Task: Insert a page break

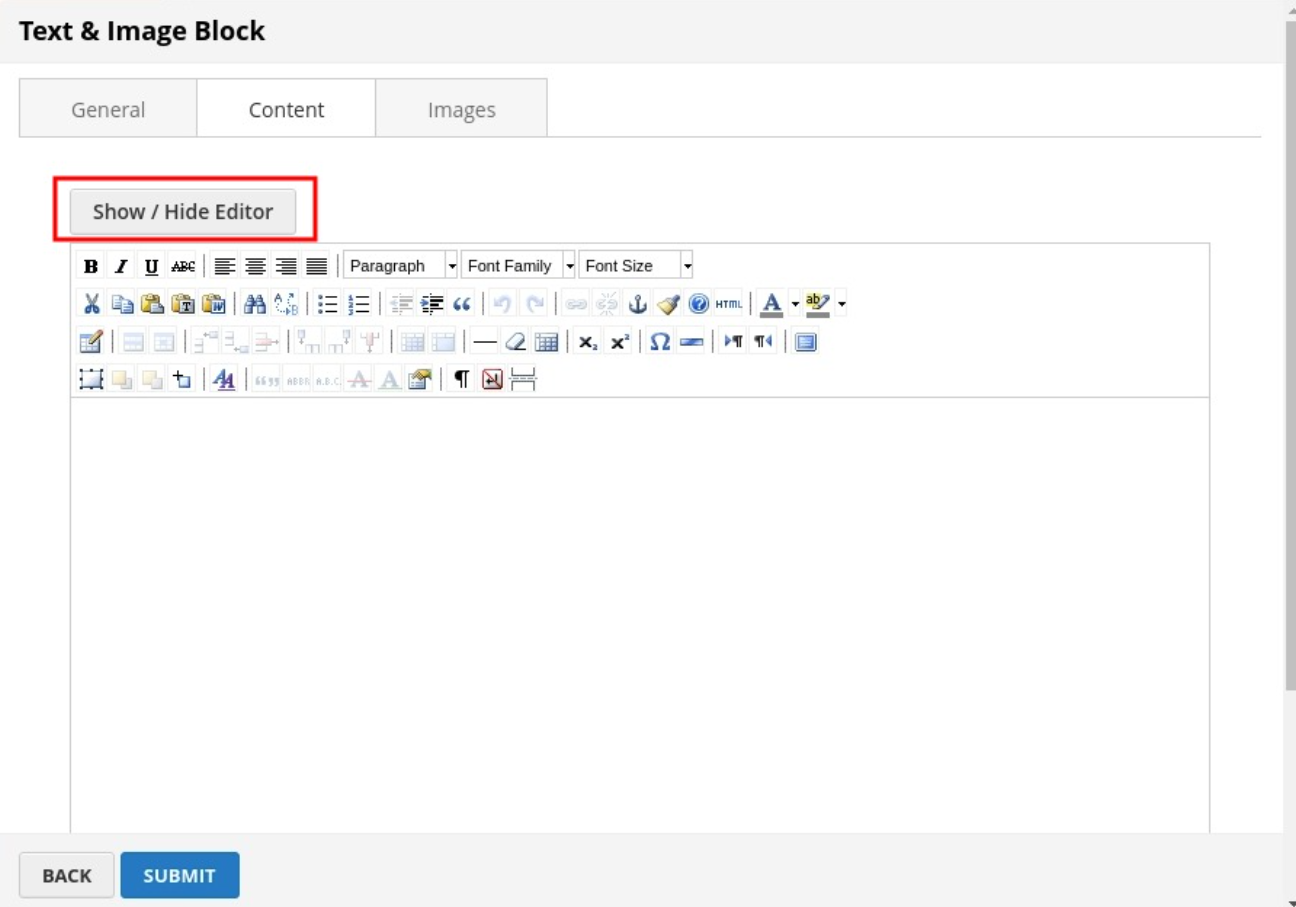Action: 523,380
